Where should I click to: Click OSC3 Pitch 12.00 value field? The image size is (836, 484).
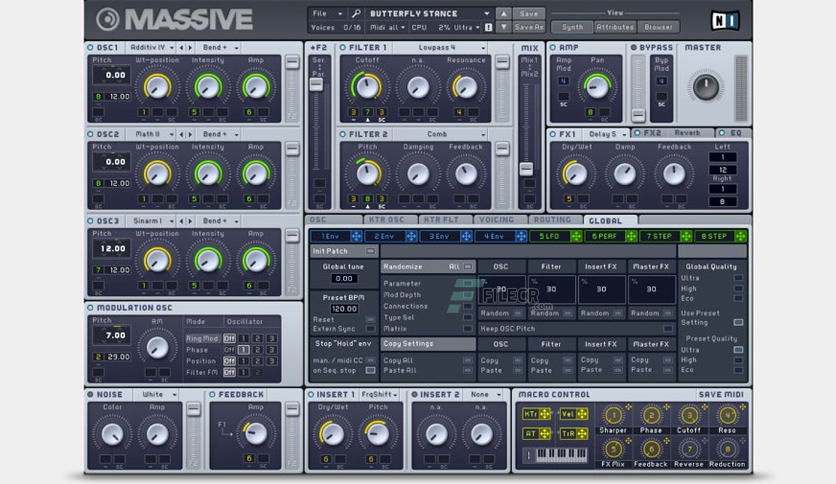(112, 249)
